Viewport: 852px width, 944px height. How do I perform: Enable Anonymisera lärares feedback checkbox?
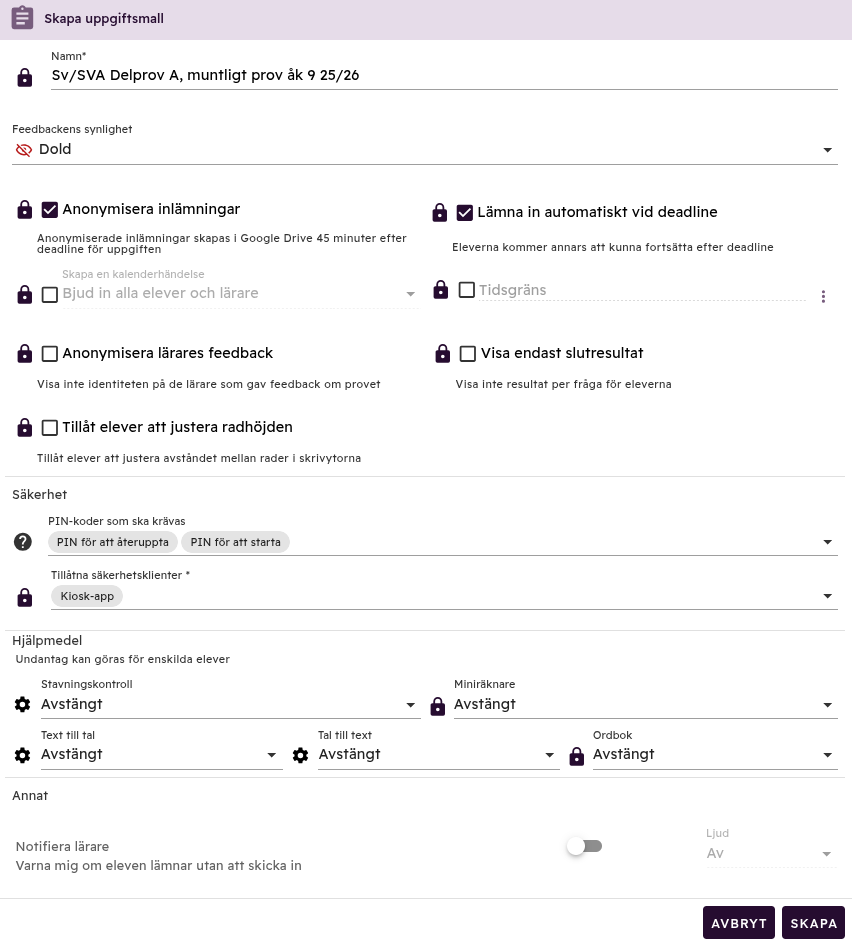[50, 354]
